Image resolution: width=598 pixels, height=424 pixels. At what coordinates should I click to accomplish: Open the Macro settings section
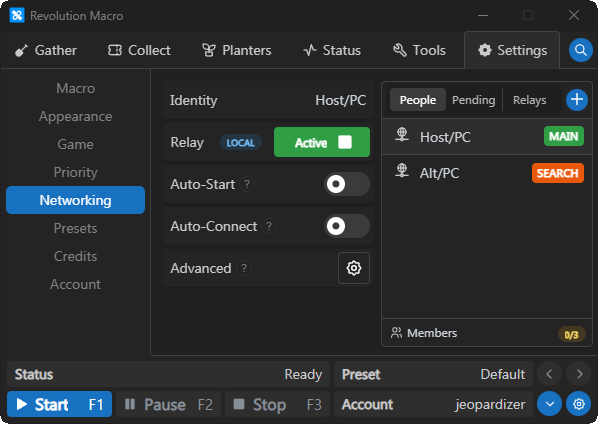click(76, 88)
